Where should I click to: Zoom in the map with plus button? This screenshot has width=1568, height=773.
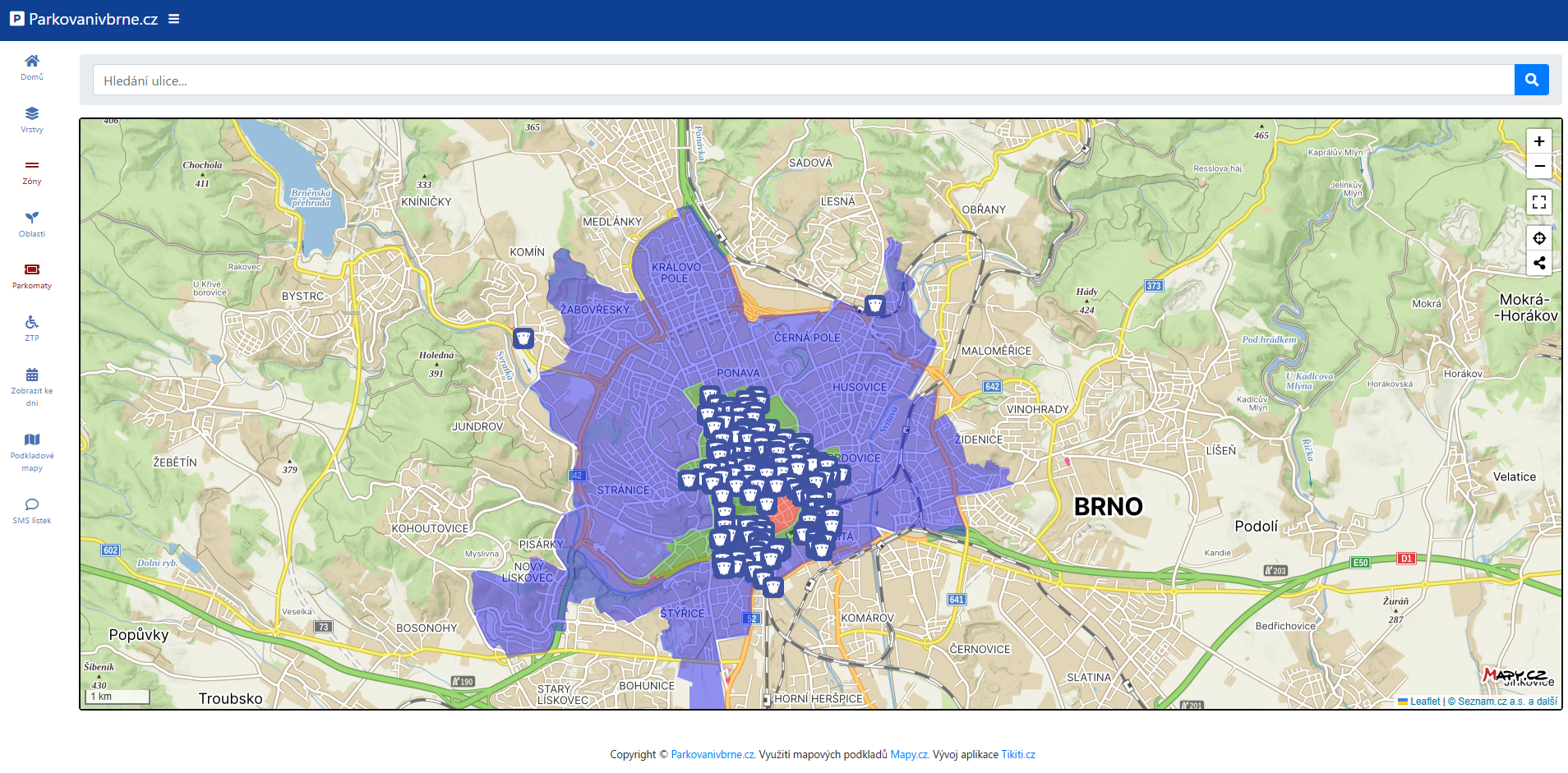click(x=1539, y=141)
